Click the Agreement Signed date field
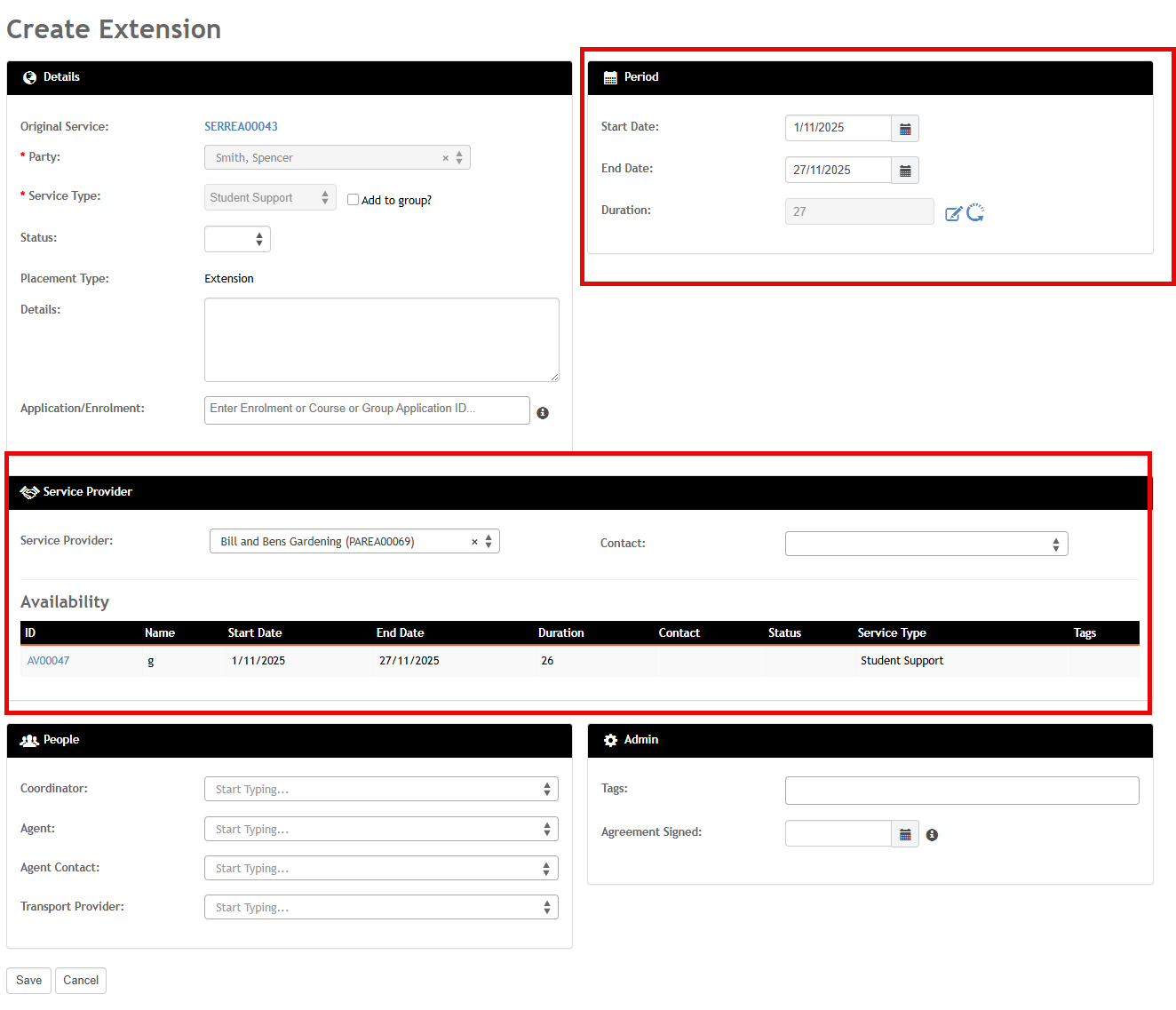Image resolution: width=1176 pixels, height=1010 pixels. tap(838, 834)
